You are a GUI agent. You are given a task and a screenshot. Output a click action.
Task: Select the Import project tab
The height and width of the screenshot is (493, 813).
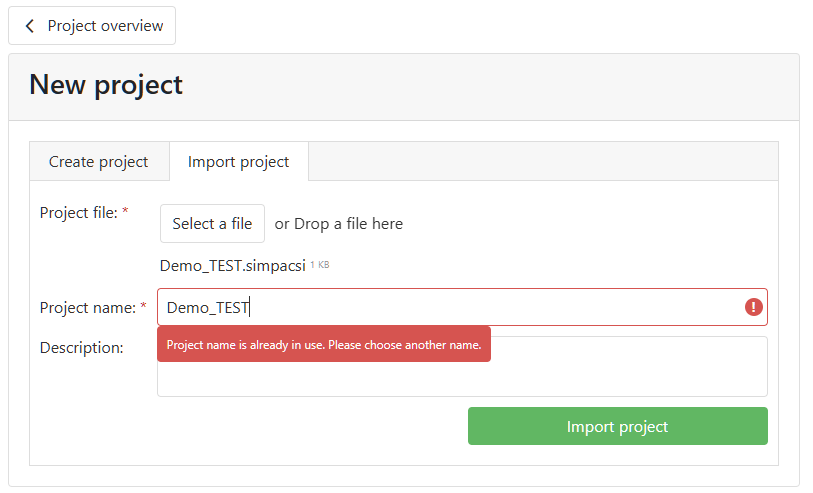click(238, 161)
